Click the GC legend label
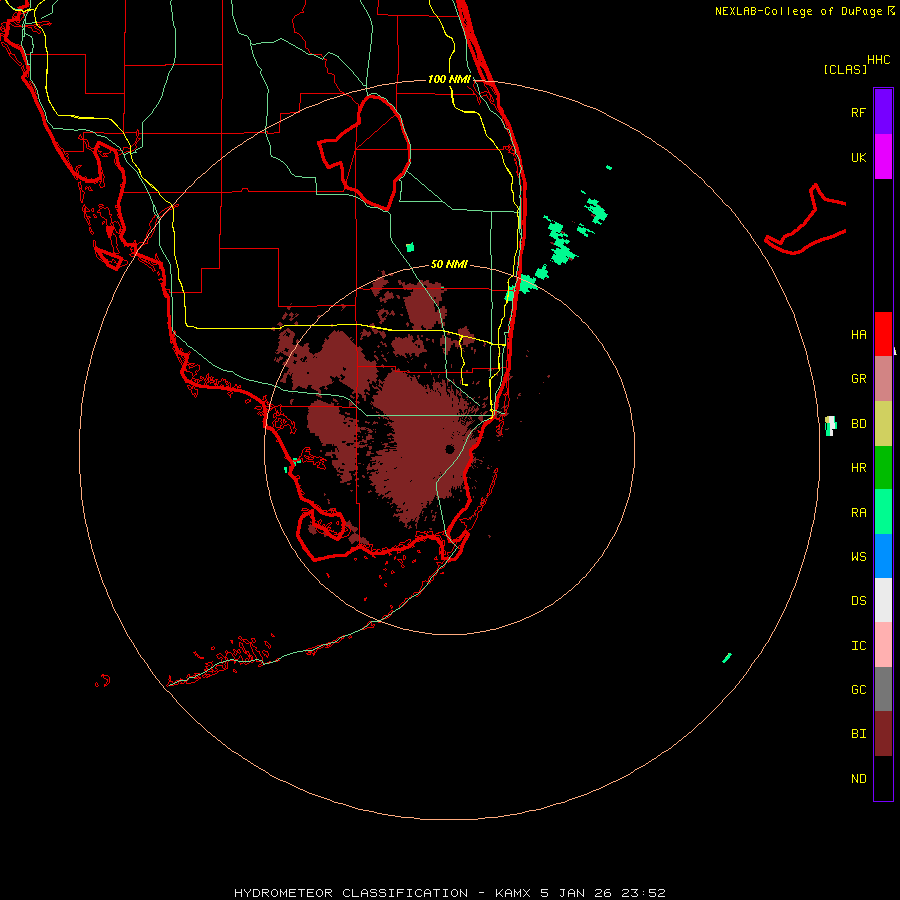Viewport: 900px width, 900px height. point(858,690)
